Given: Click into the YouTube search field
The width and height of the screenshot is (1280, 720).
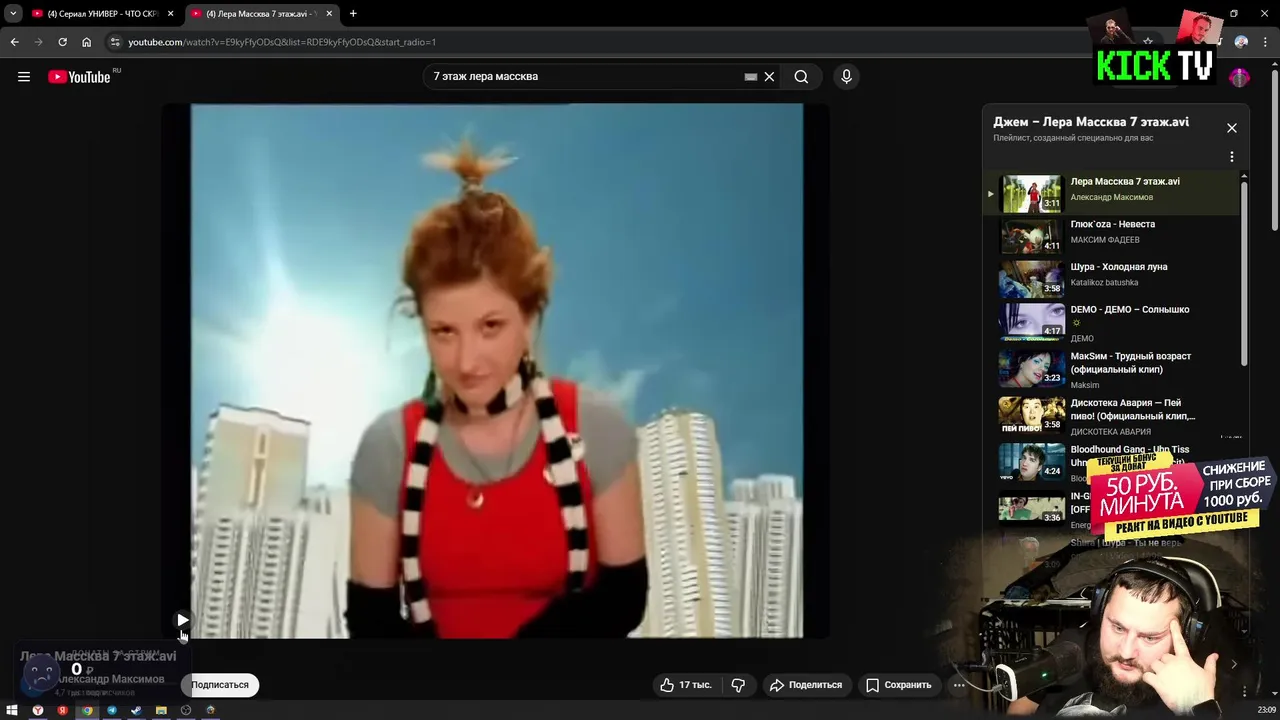Looking at the screenshot, I should 585,77.
